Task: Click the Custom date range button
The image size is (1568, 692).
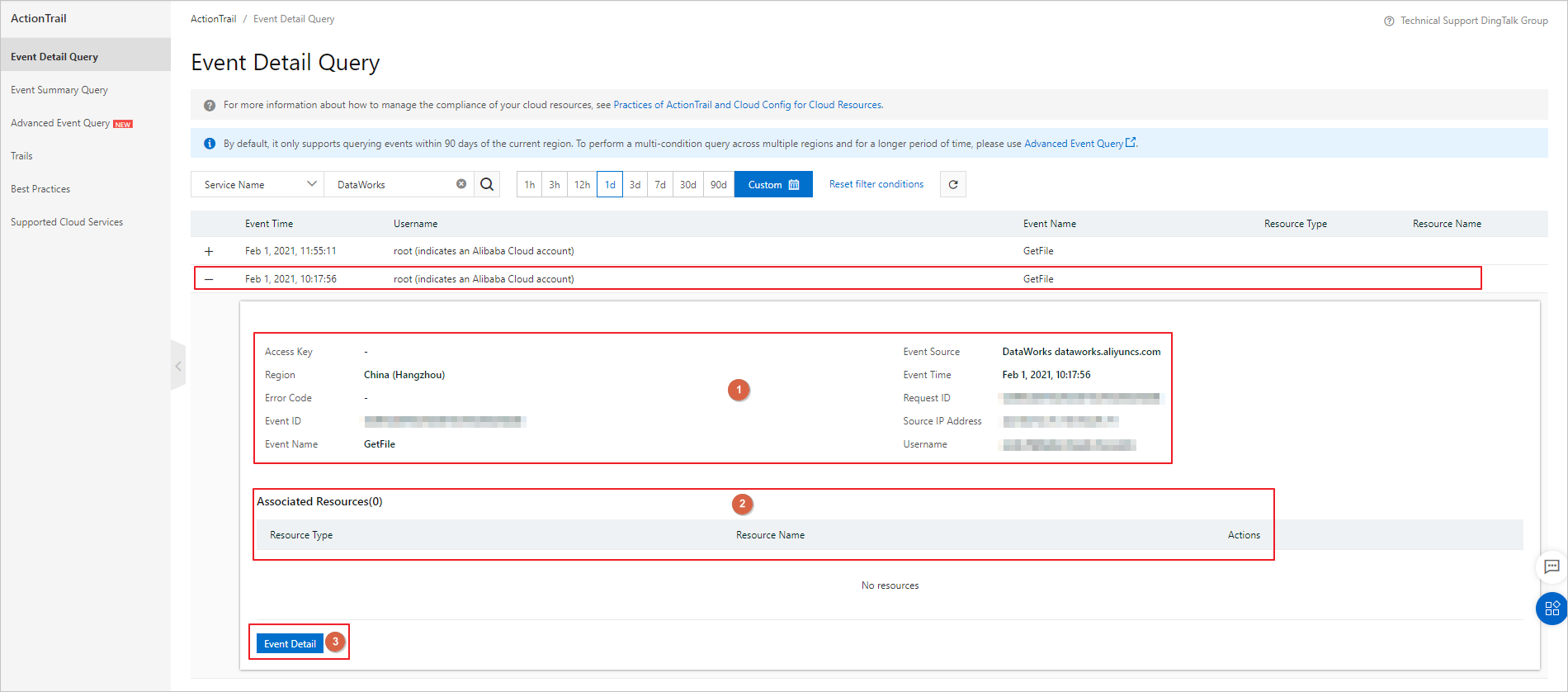Action: click(x=773, y=184)
